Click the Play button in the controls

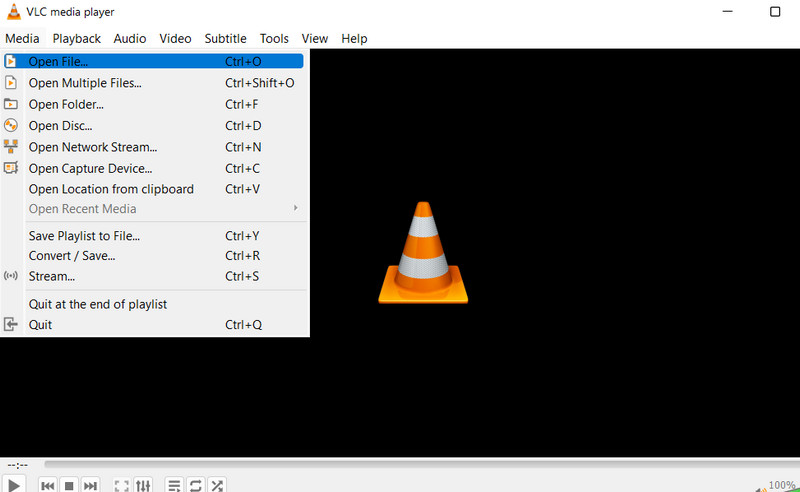[x=14, y=485]
